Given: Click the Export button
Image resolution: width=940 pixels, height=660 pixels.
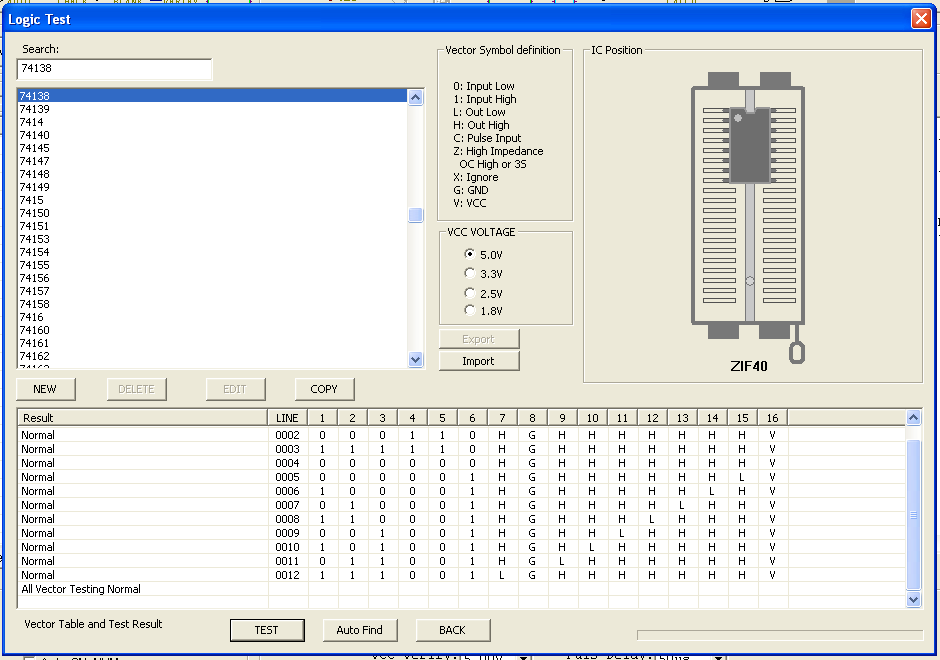Looking at the screenshot, I should pyautogui.click(x=479, y=339).
